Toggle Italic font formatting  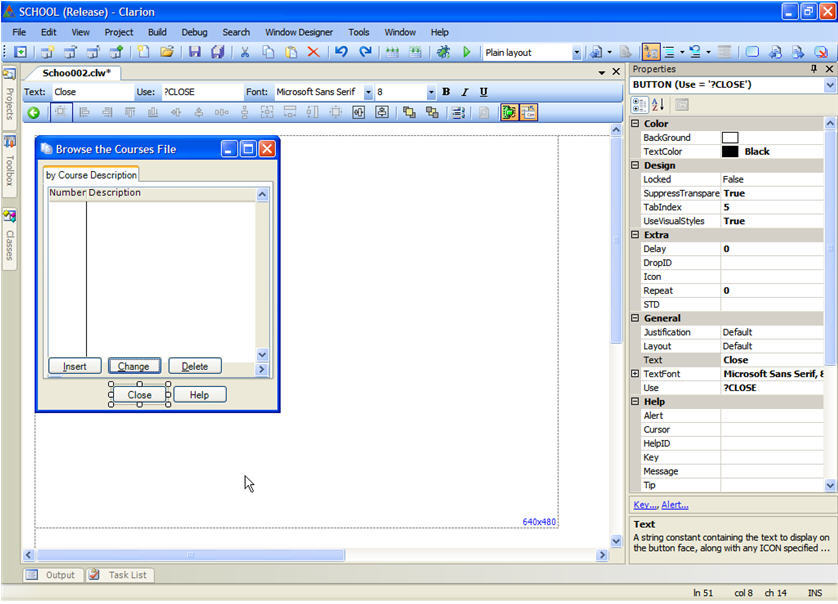pos(465,92)
